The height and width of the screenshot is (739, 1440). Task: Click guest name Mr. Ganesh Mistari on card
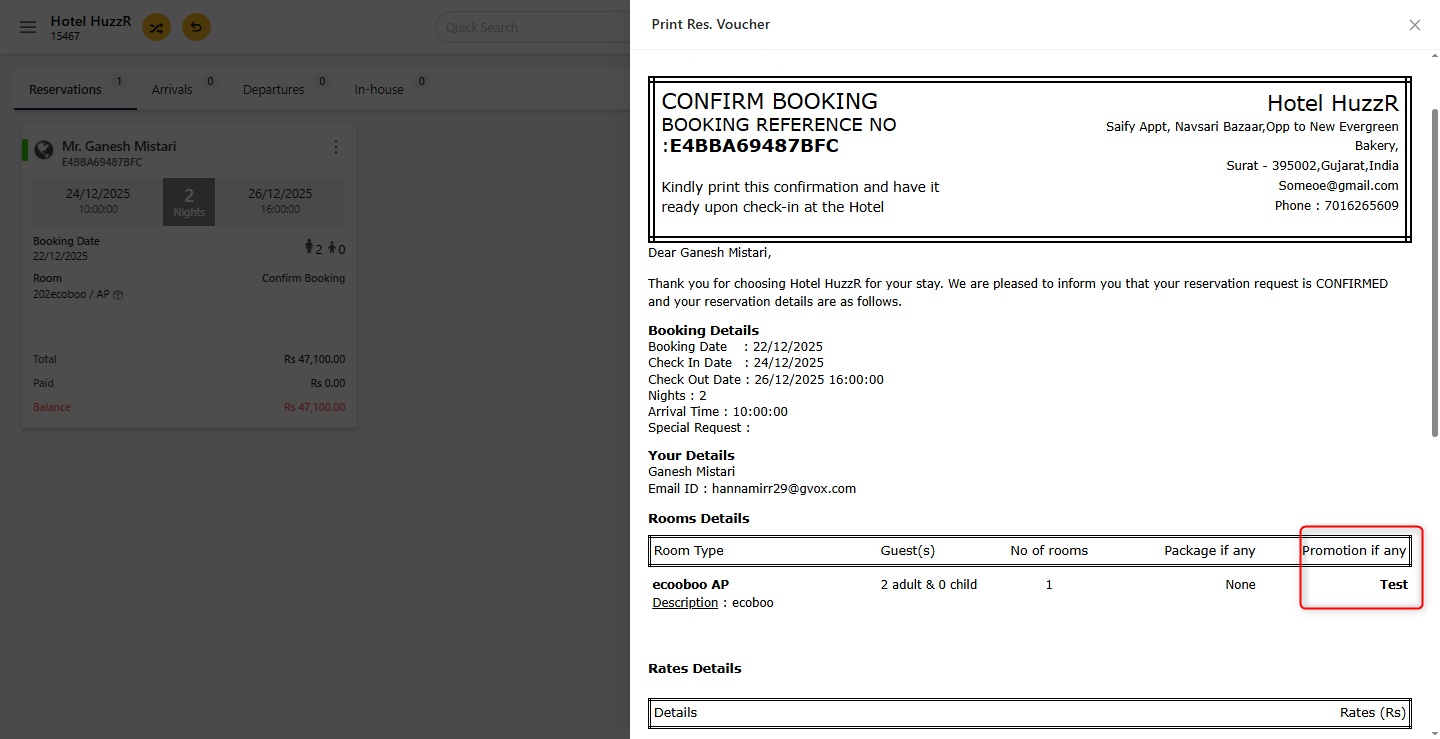point(119,146)
